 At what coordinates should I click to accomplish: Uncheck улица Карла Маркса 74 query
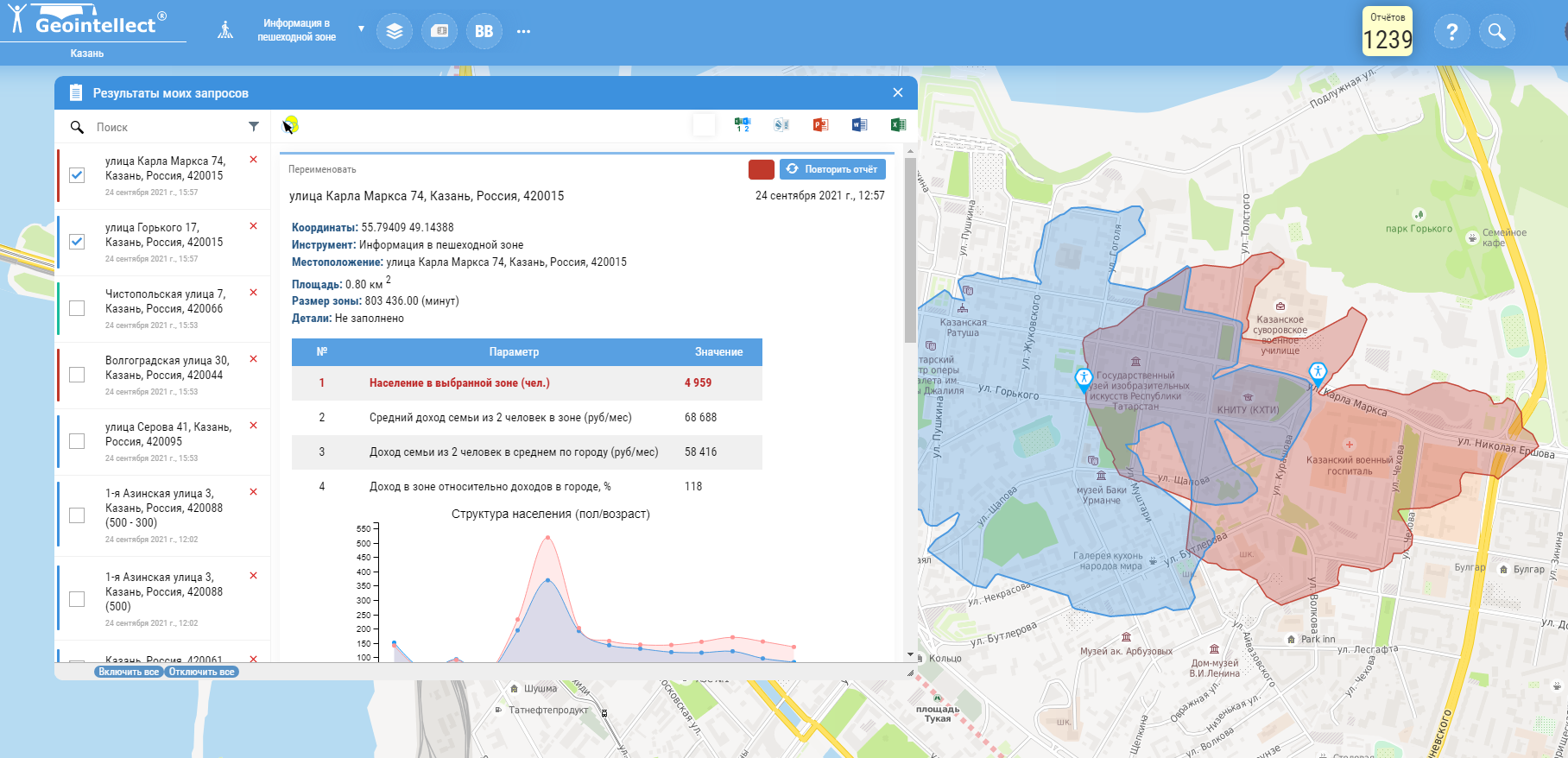point(77,175)
